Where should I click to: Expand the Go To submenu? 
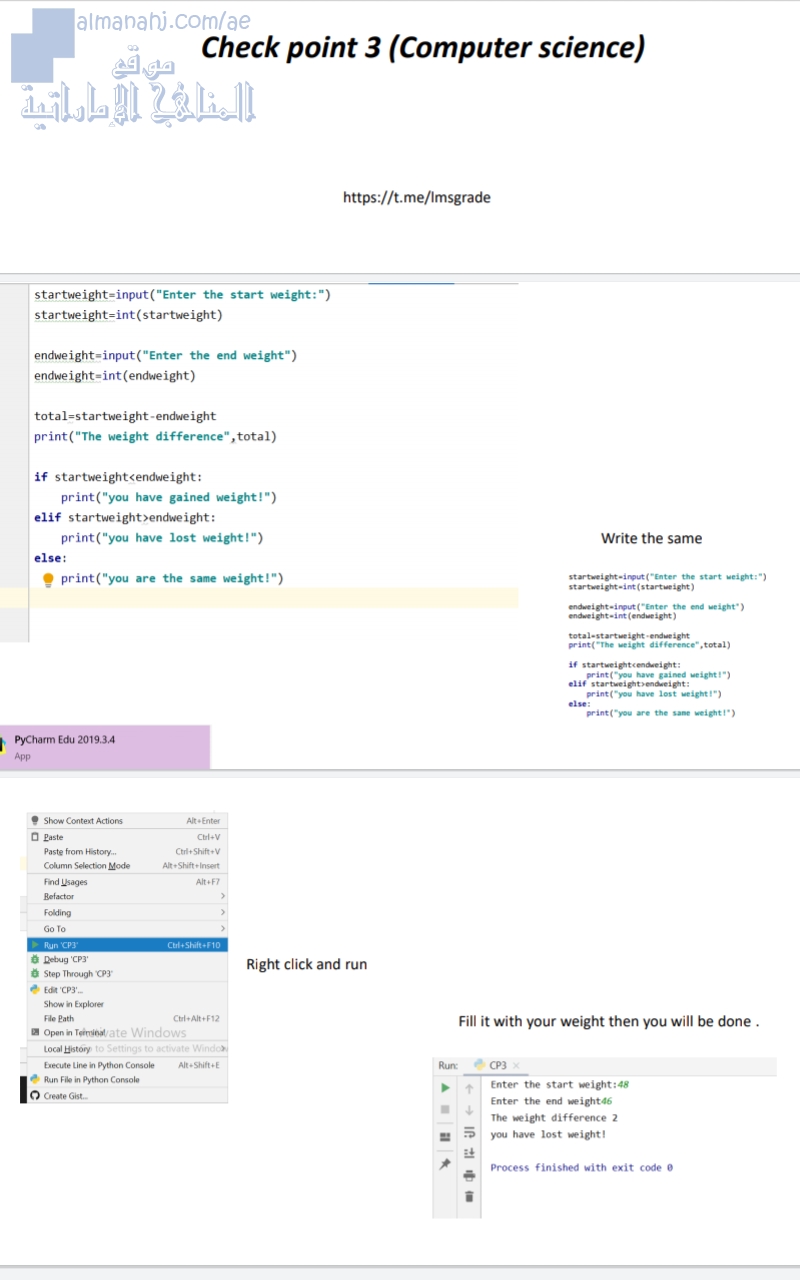click(127, 929)
